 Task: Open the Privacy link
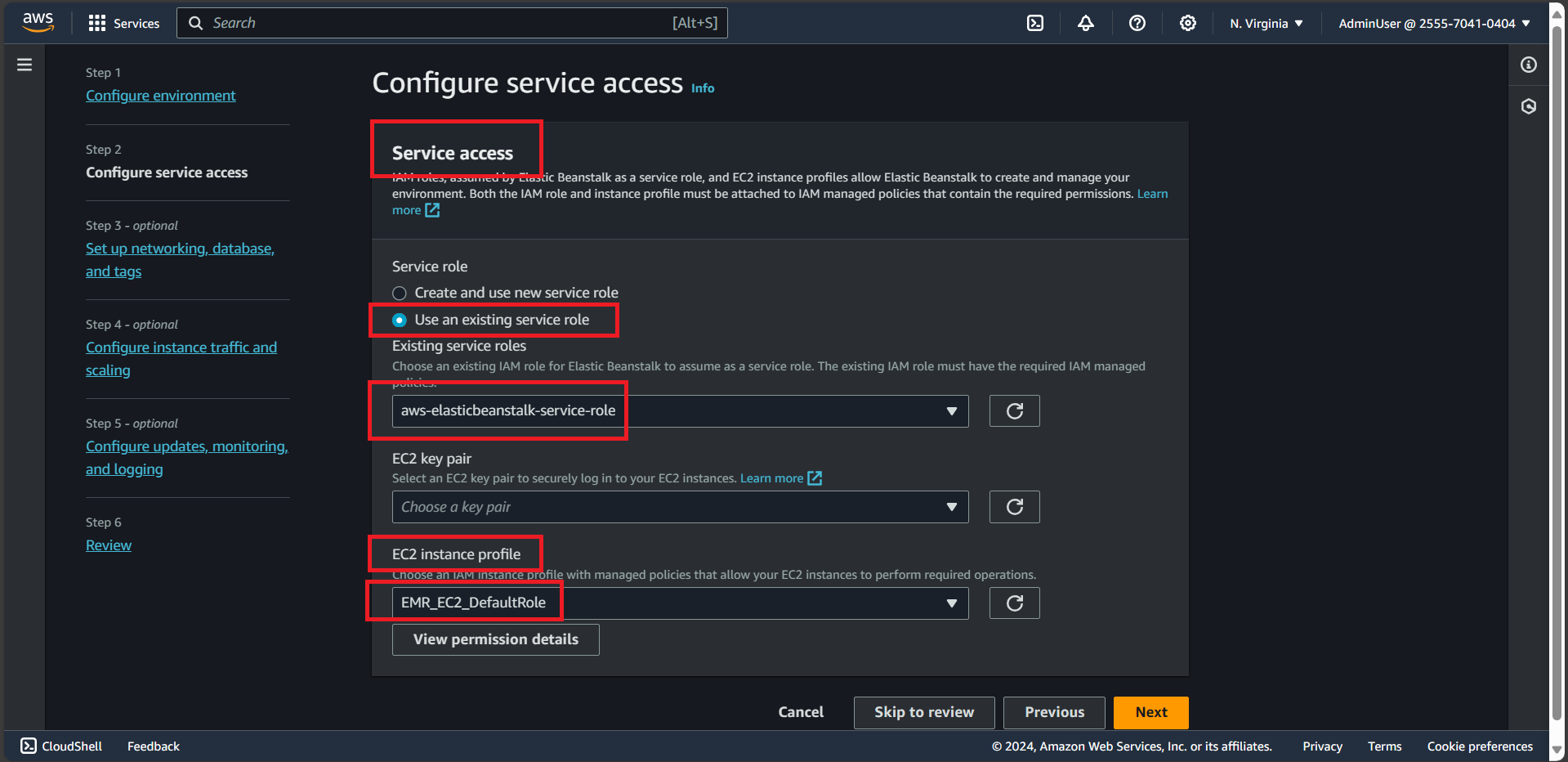pyautogui.click(x=1322, y=746)
